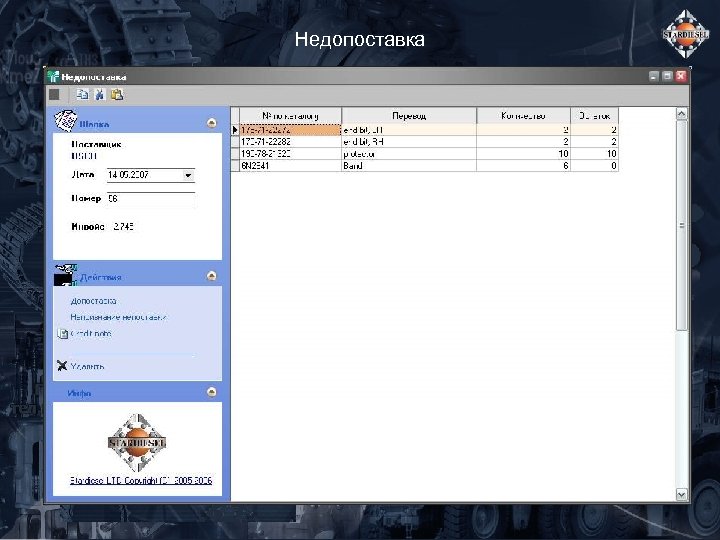Screen dimensions: 720x540
Task: Click the Допоставка action link
Action: [93, 301]
